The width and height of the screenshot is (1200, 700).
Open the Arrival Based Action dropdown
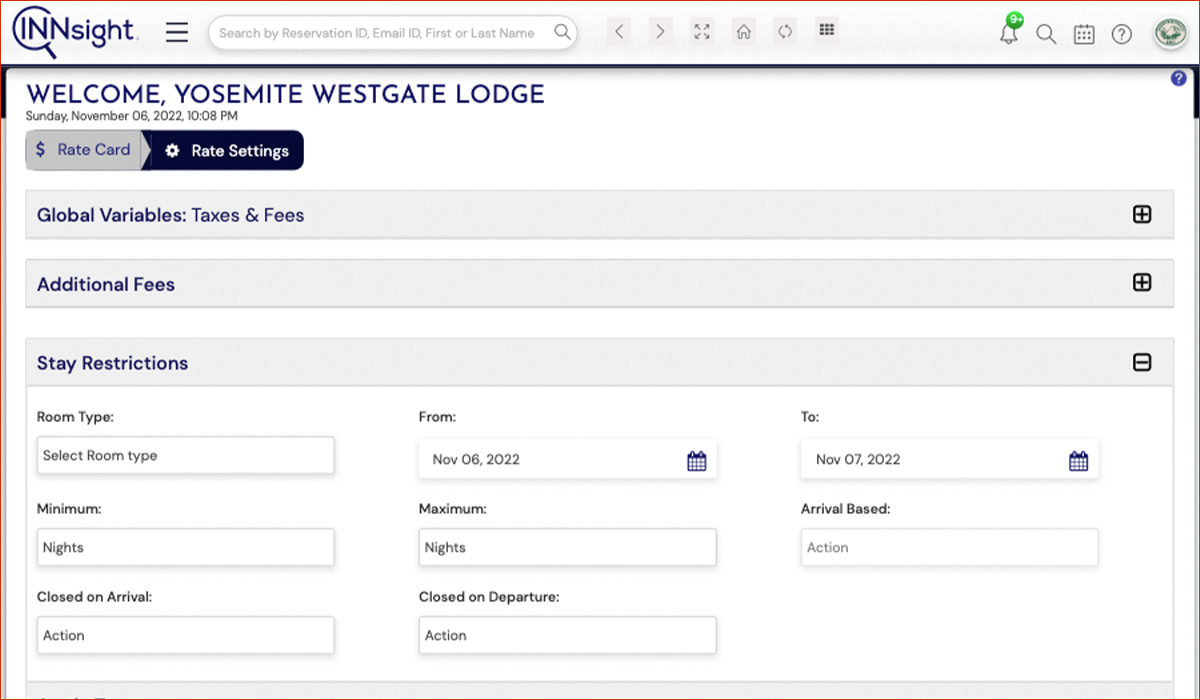click(x=949, y=547)
